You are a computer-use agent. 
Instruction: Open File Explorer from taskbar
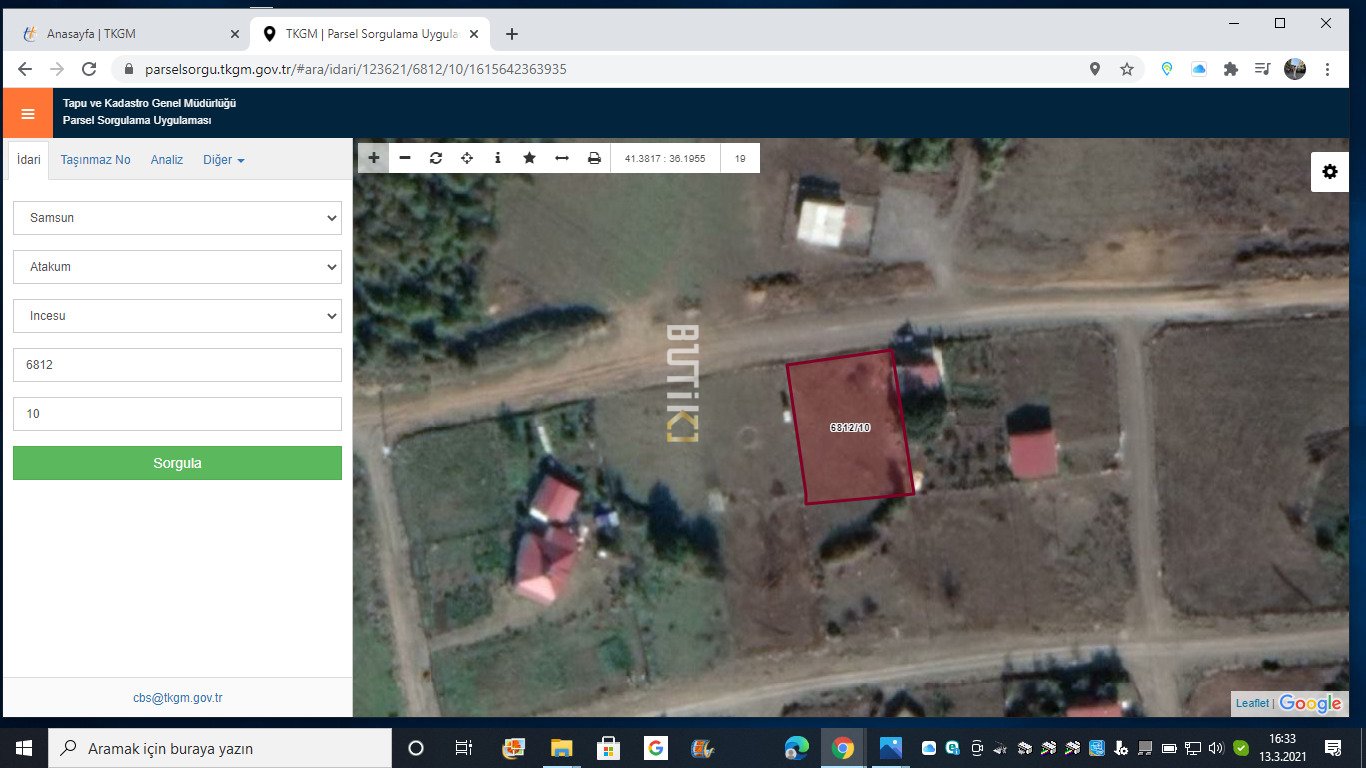561,748
